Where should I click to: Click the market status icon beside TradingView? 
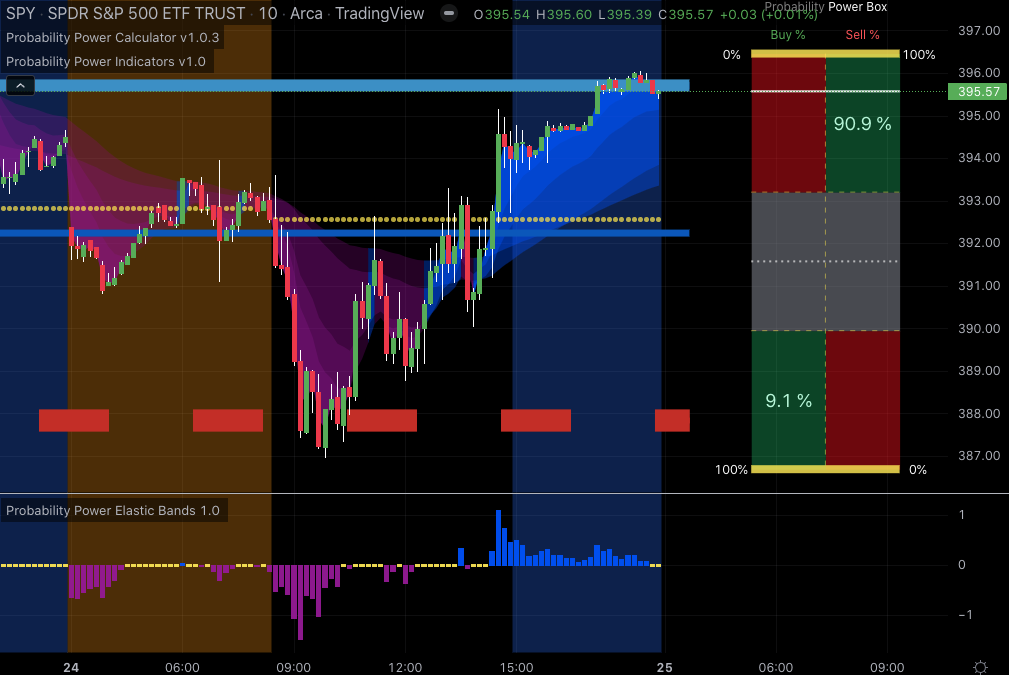pyautogui.click(x=450, y=14)
